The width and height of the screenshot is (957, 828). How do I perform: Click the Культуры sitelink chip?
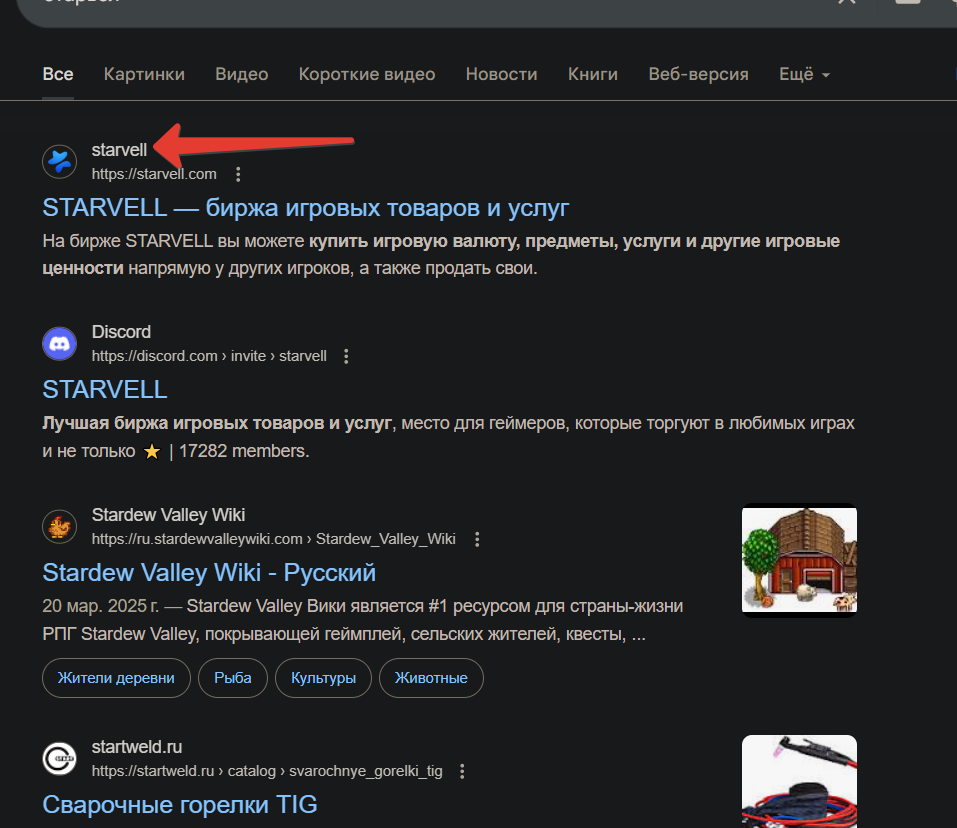click(x=323, y=678)
